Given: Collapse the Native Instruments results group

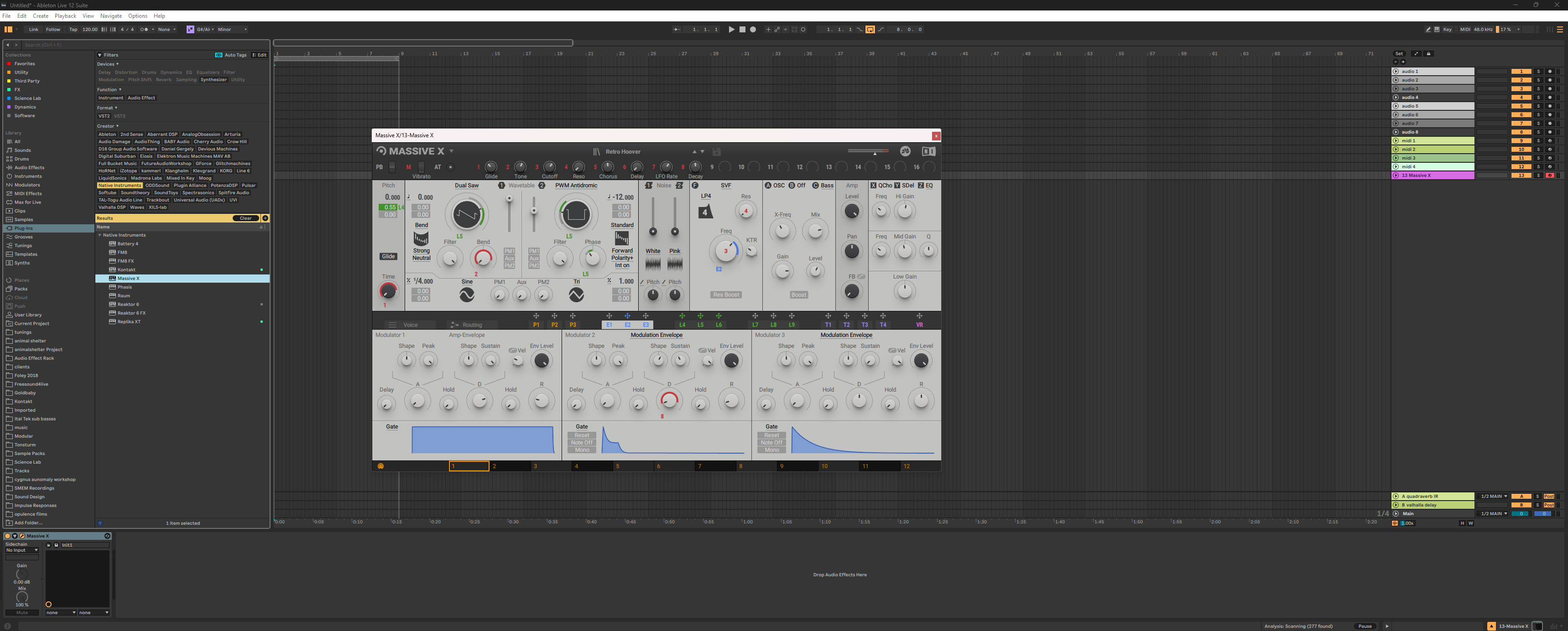Looking at the screenshot, I should pos(100,235).
